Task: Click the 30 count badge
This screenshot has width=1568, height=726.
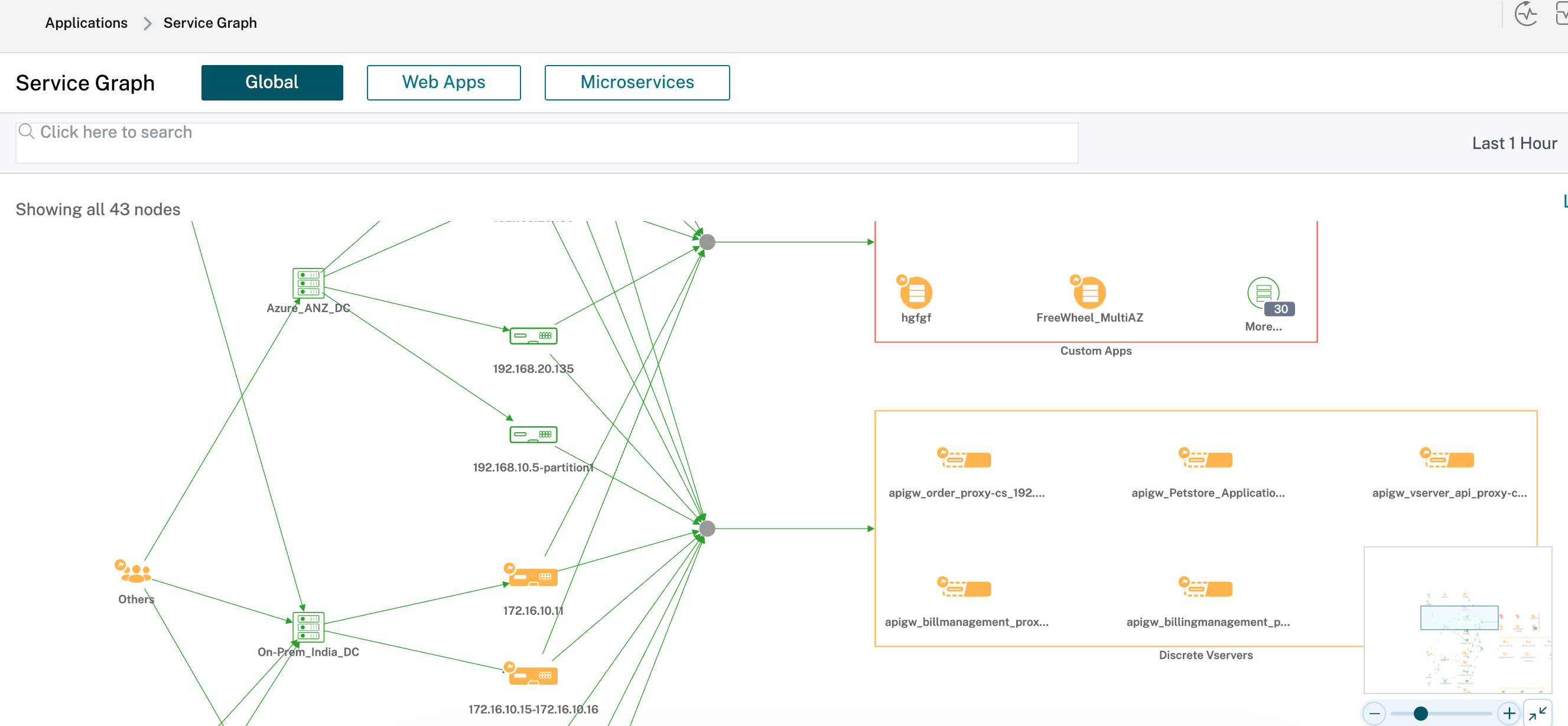Action: (x=1280, y=309)
